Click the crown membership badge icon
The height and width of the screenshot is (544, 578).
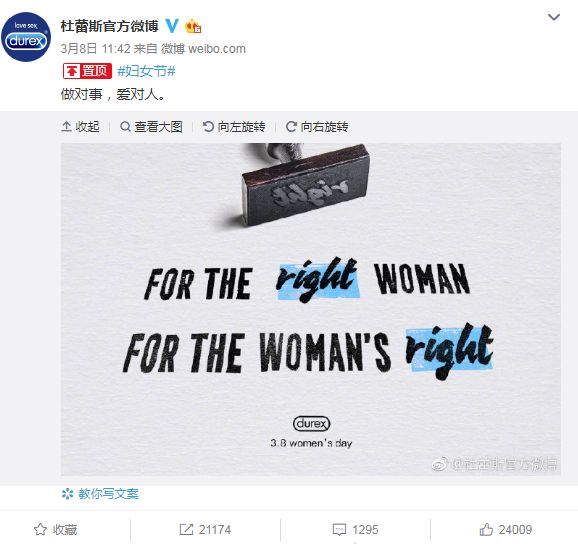[x=193, y=27]
